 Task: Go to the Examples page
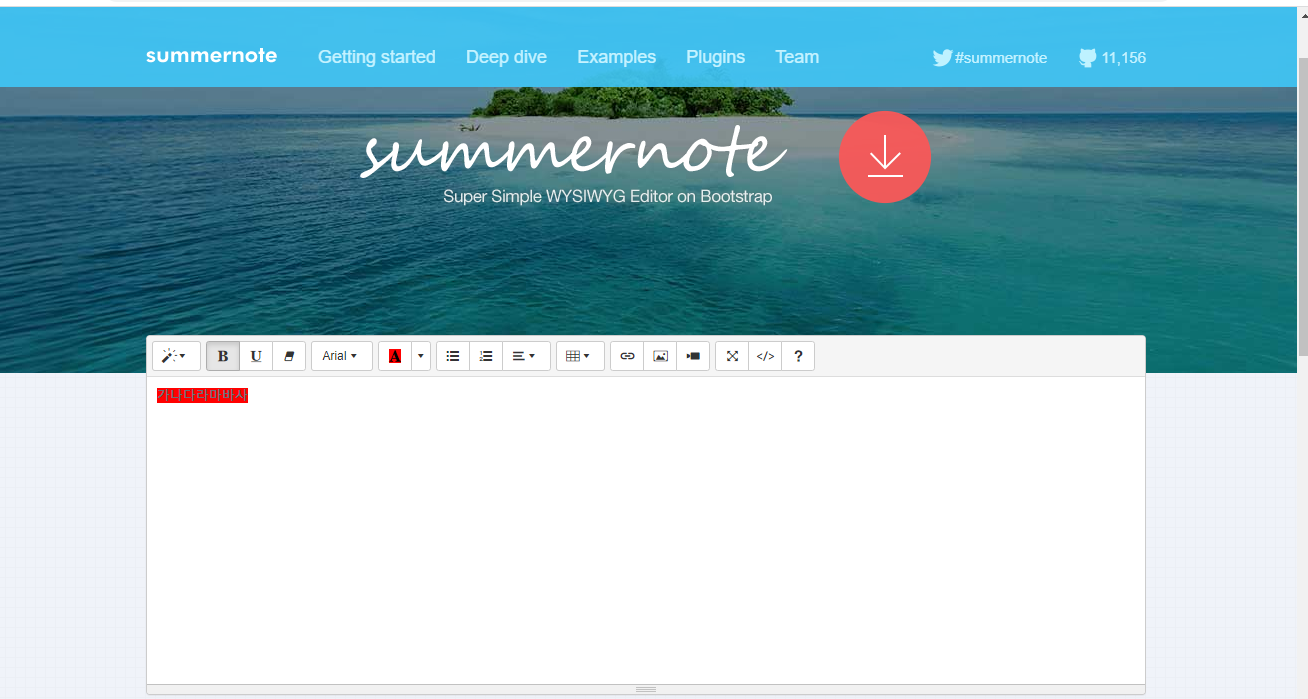point(617,57)
